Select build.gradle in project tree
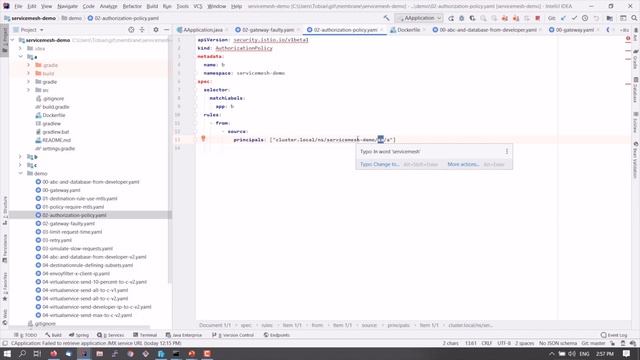 point(56,107)
